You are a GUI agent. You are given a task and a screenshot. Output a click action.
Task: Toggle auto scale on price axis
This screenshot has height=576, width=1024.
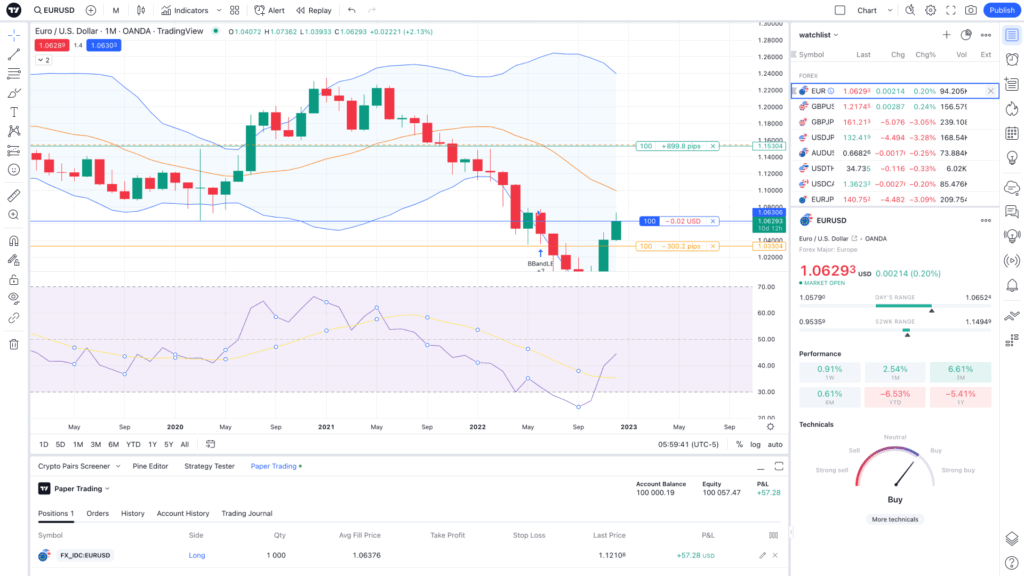775,444
